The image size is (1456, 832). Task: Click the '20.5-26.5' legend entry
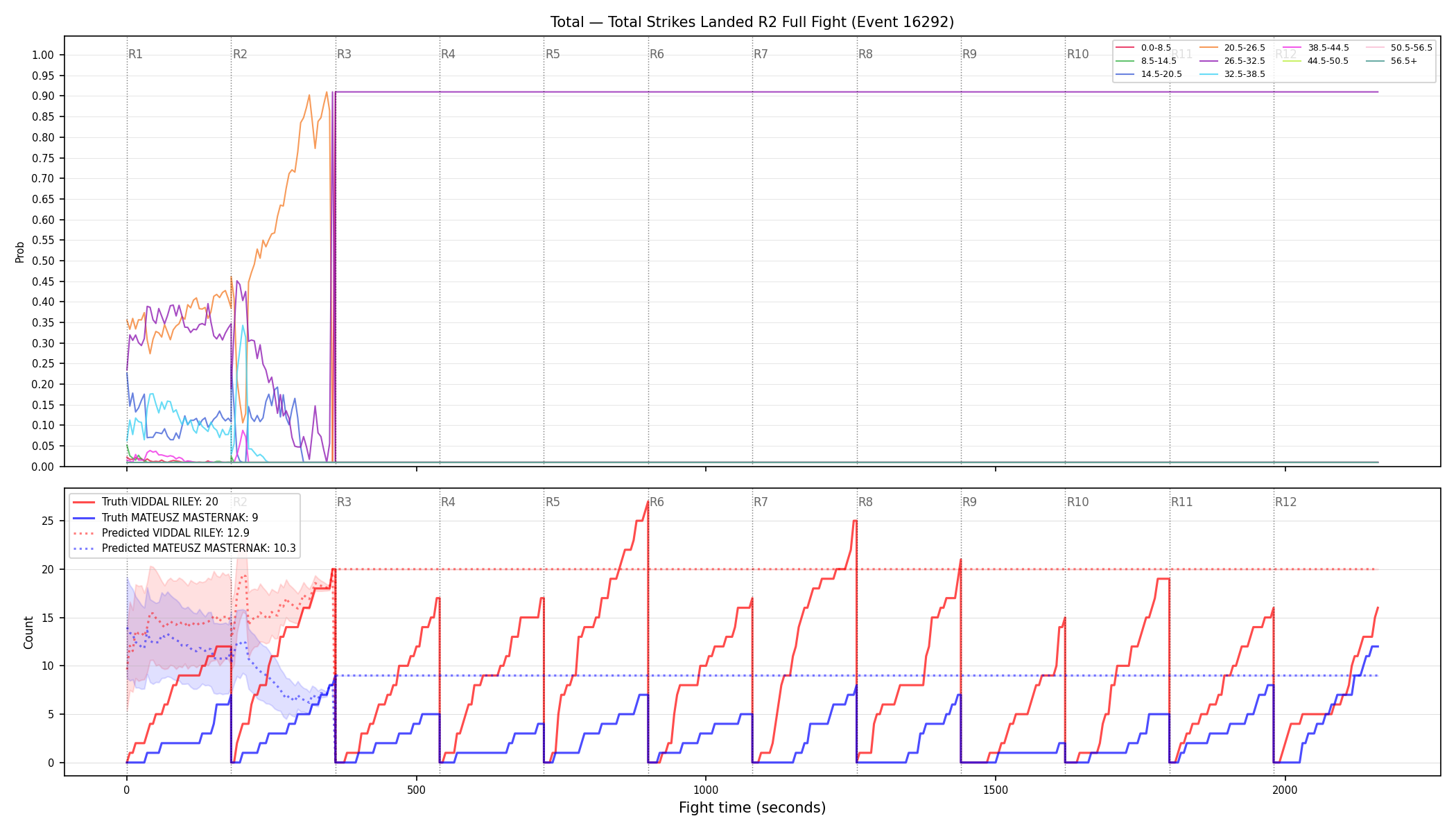(x=1232, y=48)
